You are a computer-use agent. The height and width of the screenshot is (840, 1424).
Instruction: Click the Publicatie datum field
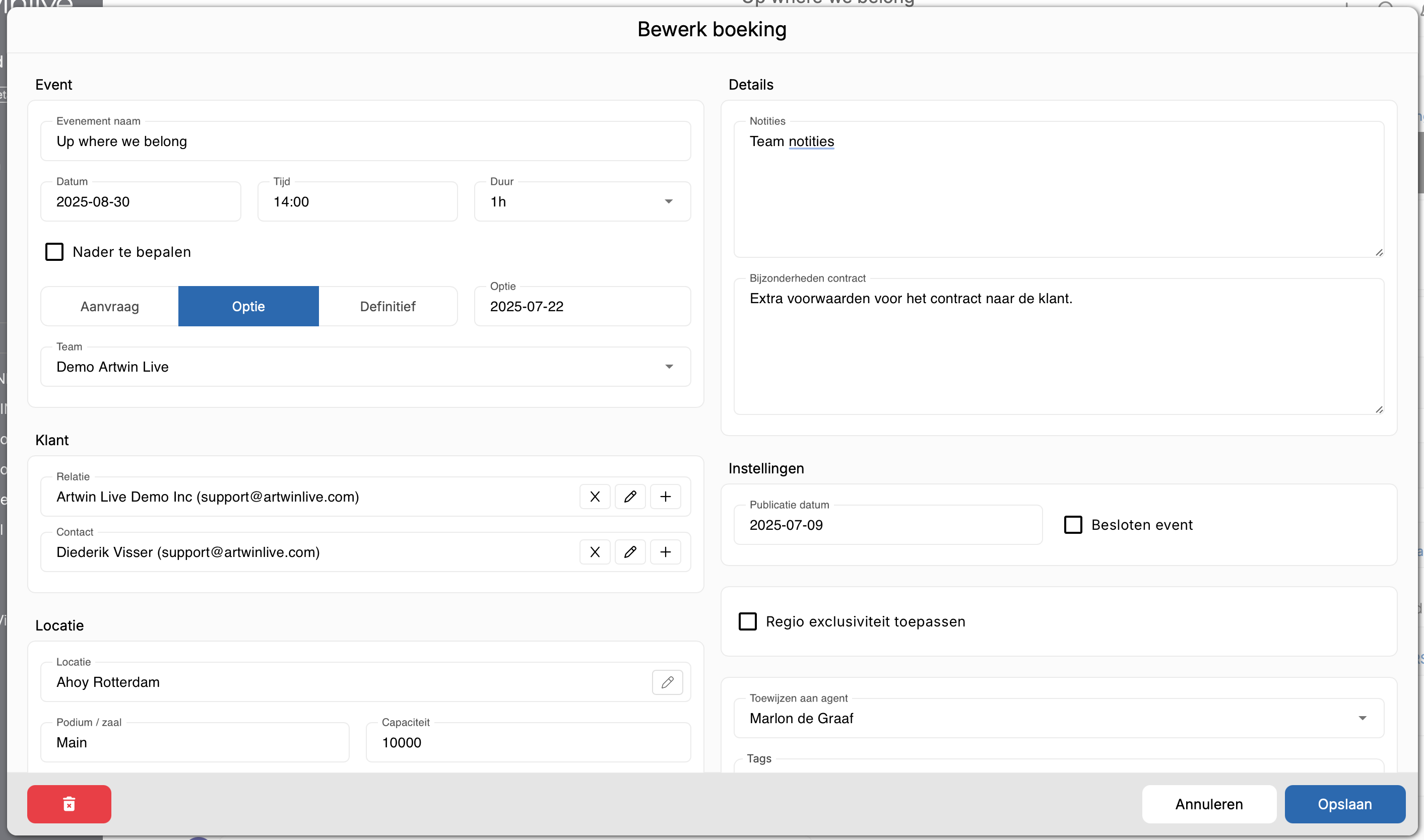[x=888, y=525]
